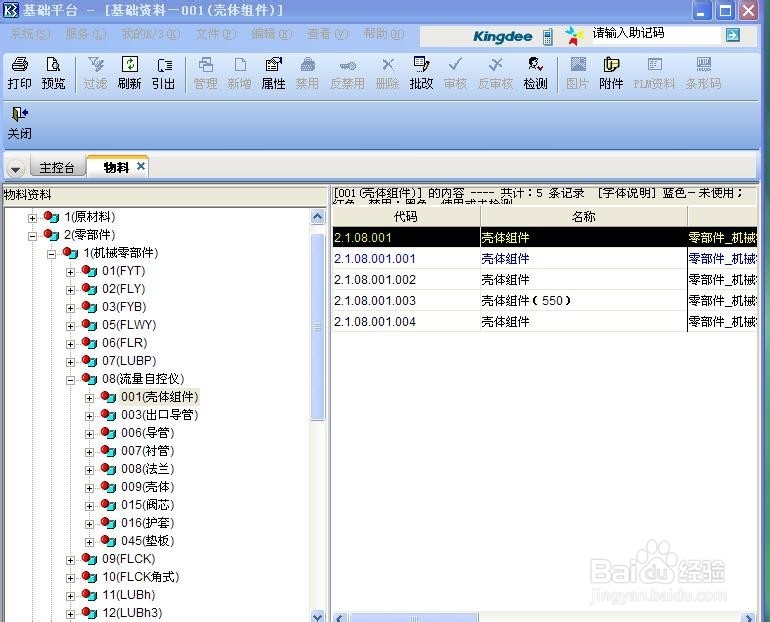Click the Kingdee logo
The width and height of the screenshot is (770, 622).
pos(502,36)
